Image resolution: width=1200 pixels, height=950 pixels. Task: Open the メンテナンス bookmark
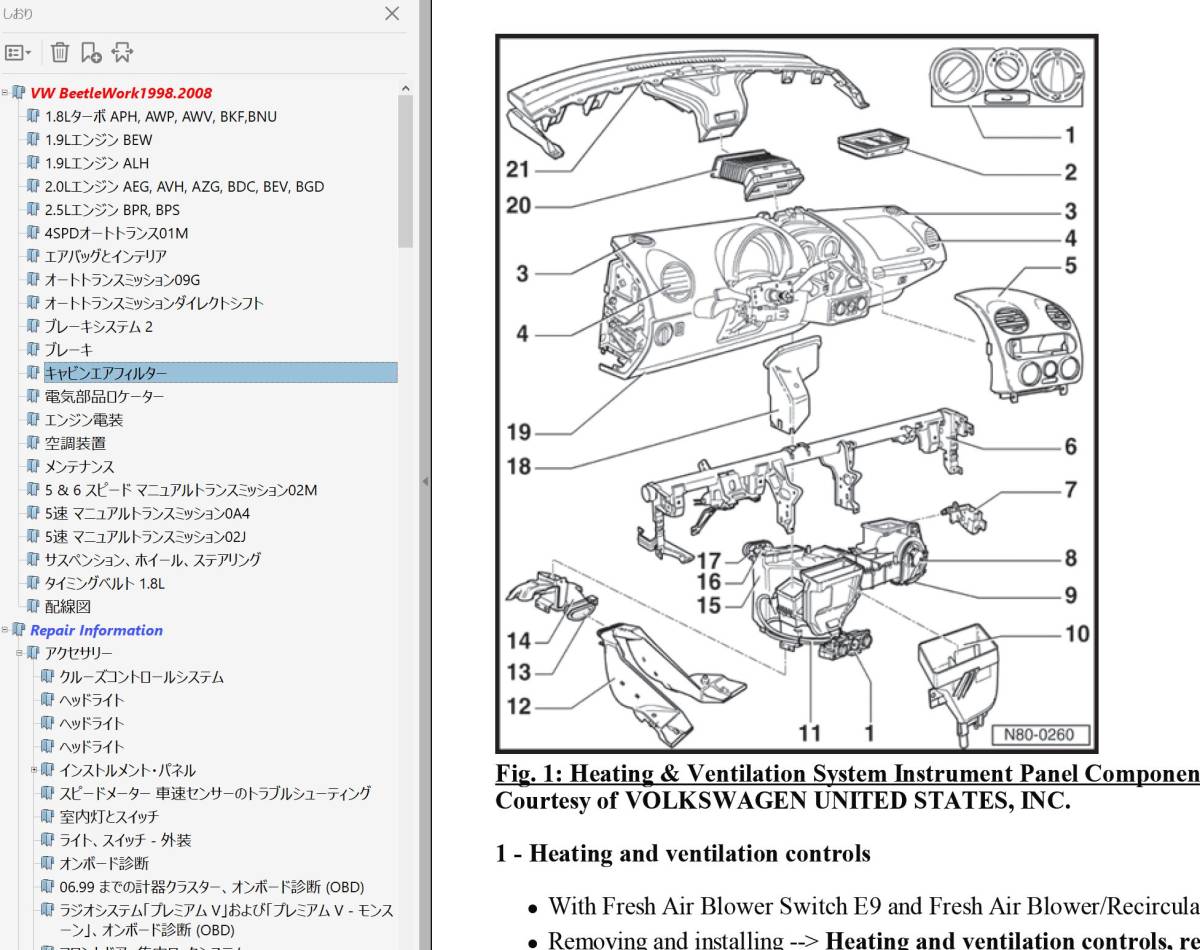[x=80, y=466]
